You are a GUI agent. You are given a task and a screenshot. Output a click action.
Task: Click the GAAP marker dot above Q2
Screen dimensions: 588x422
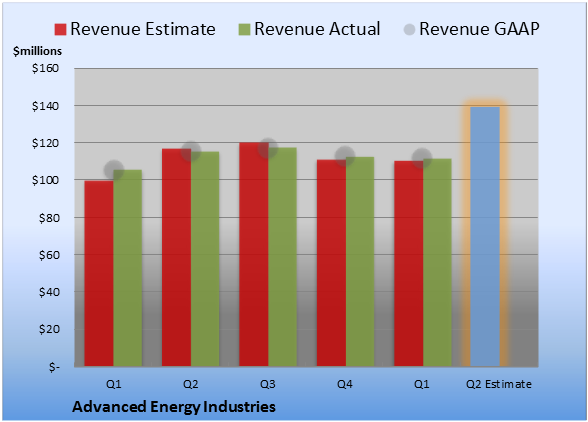tap(191, 152)
